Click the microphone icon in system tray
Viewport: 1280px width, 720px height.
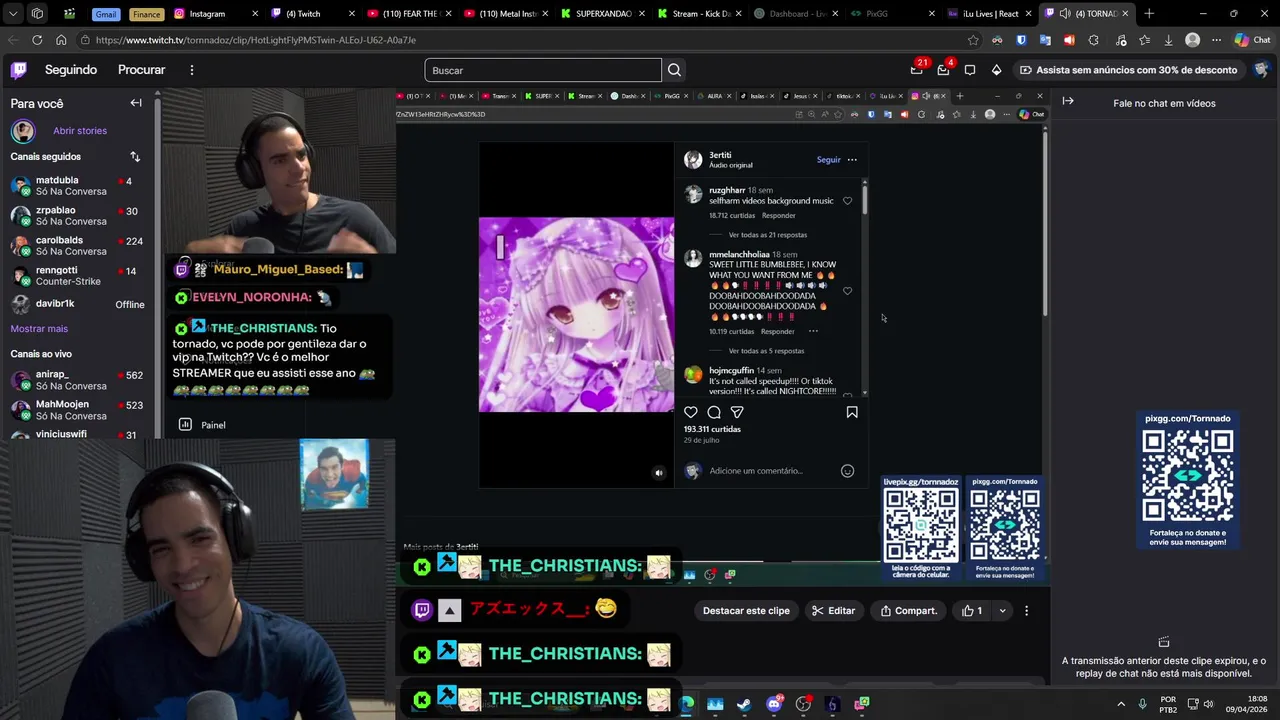point(1142,704)
